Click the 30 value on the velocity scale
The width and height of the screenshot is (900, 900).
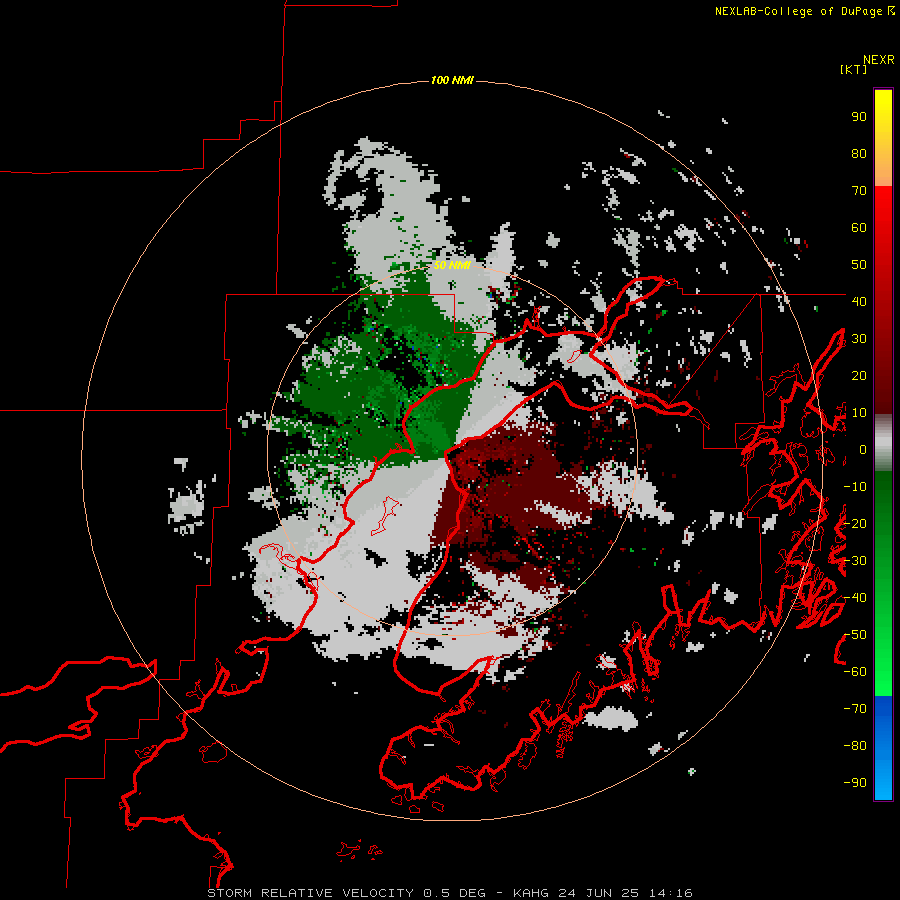(859, 339)
